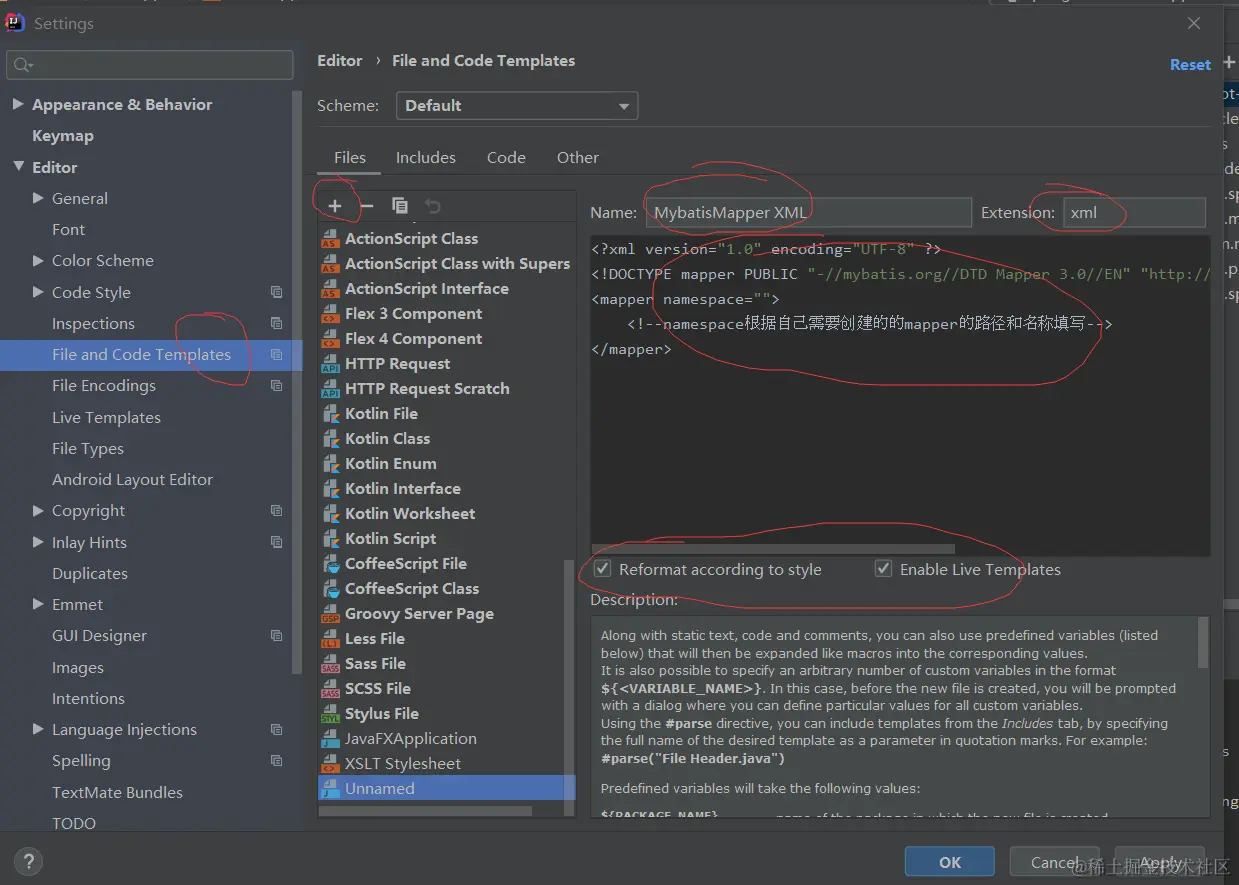Click Editor in the breadcrumb
The image size is (1239, 885).
coord(340,61)
